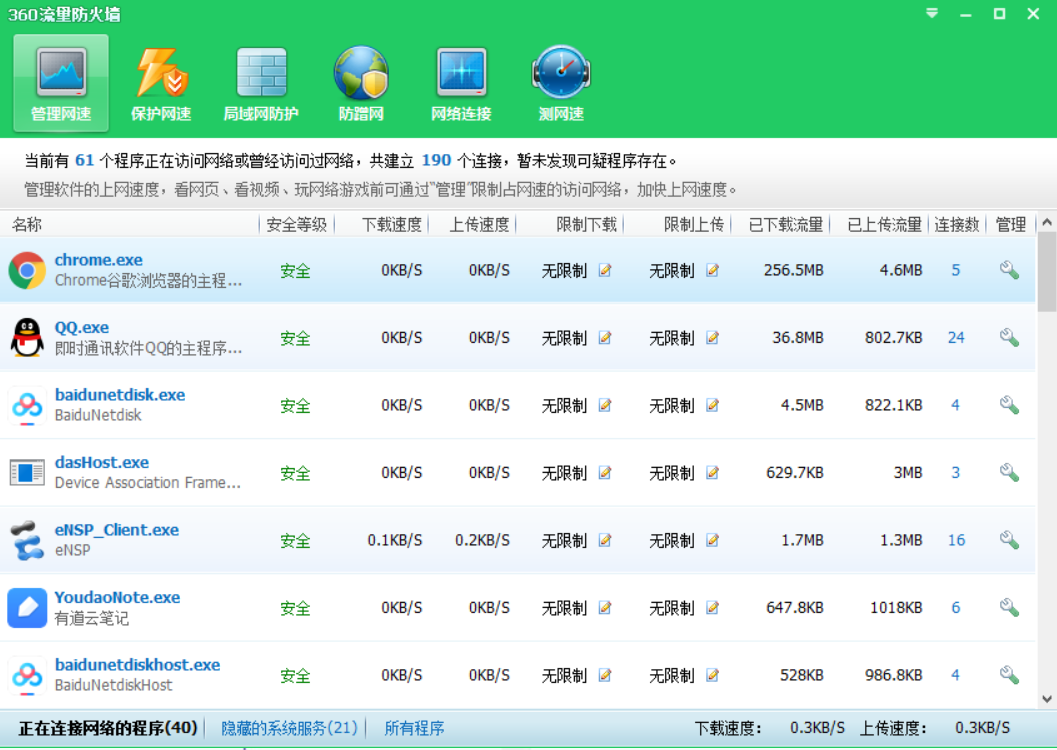1057x750 pixels.
Task: Open the 网络连接 monitor icon
Action: (x=462, y=72)
